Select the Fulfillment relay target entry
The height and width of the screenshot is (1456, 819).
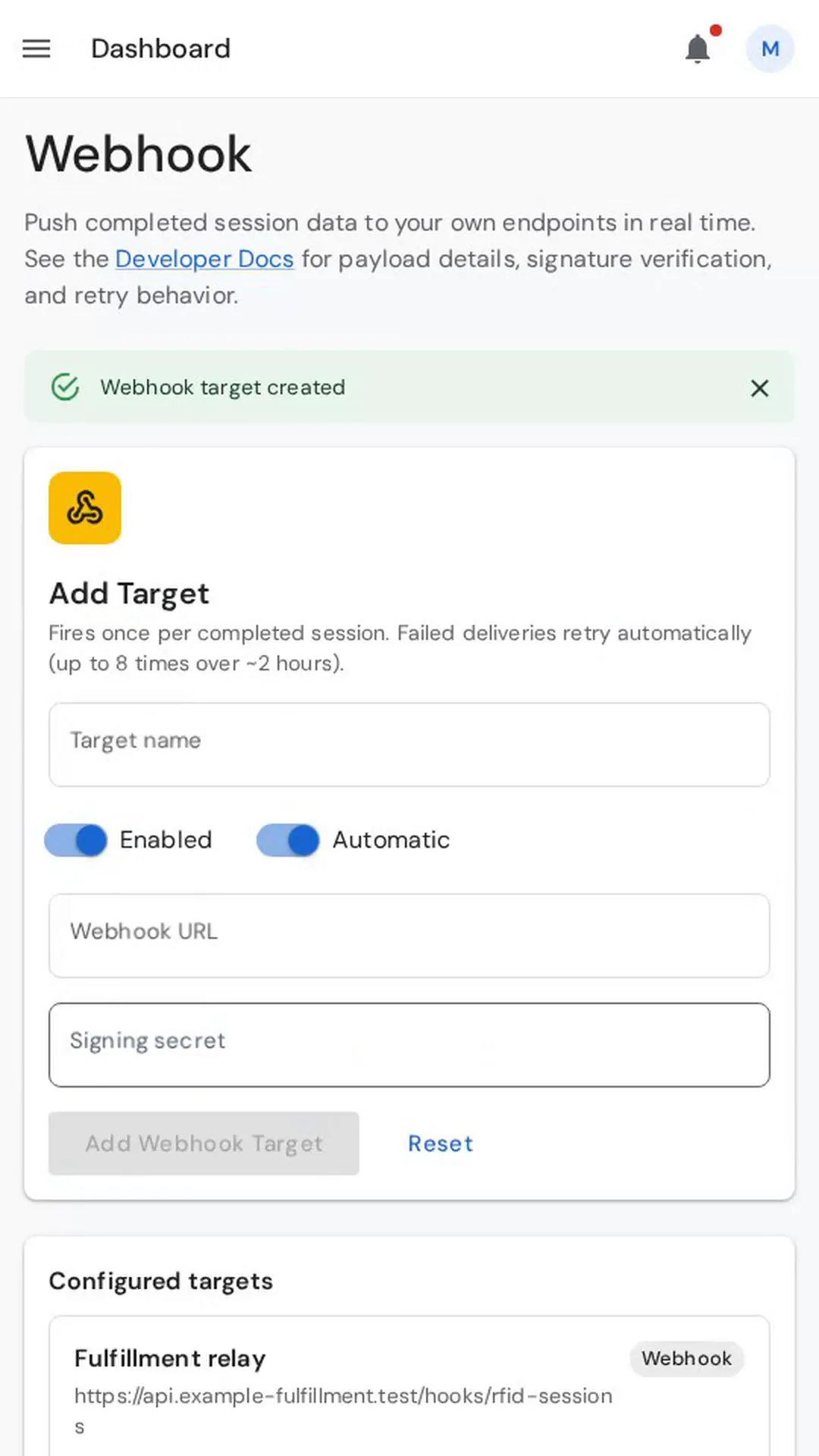409,1386
